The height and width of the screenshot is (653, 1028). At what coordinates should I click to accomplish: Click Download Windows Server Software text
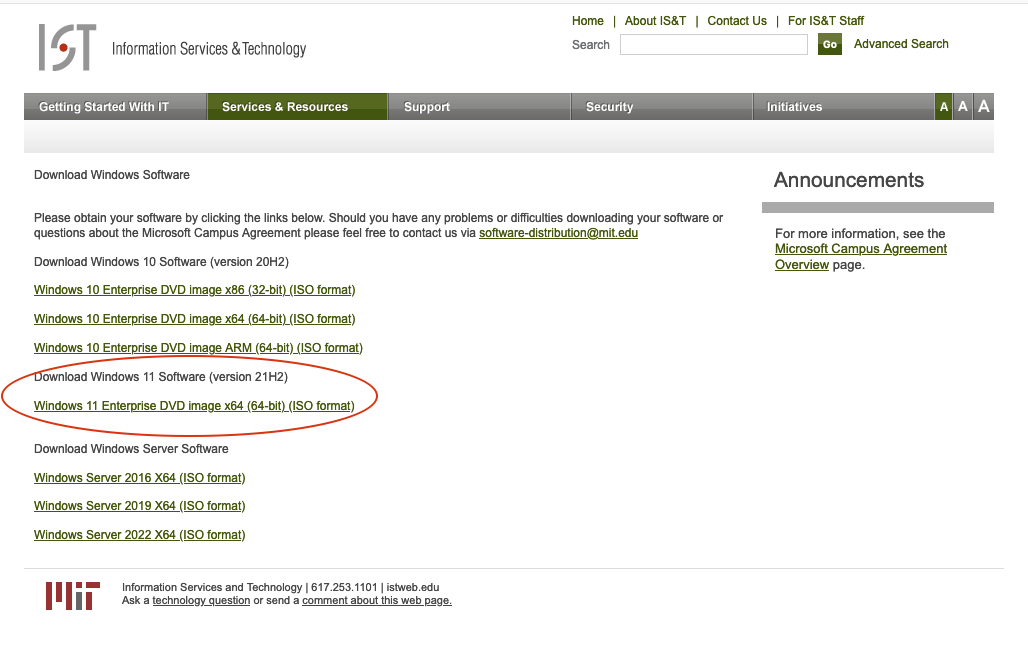(131, 449)
